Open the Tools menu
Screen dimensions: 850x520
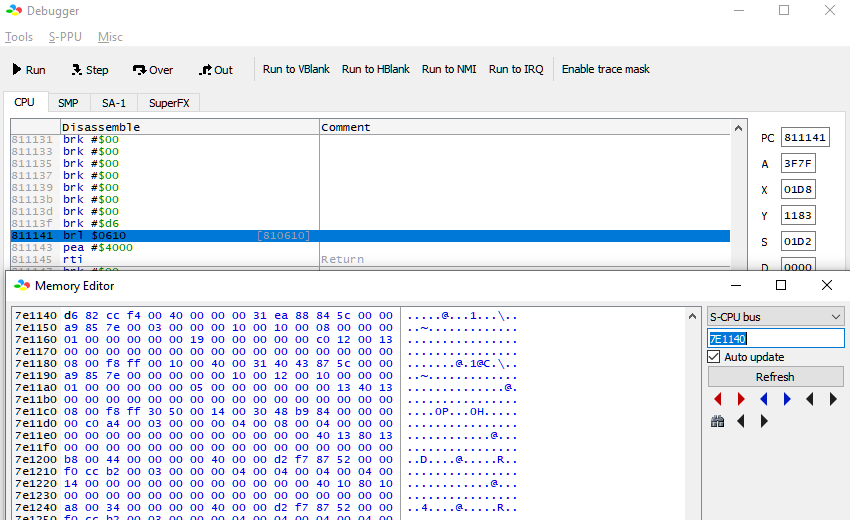[19, 37]
